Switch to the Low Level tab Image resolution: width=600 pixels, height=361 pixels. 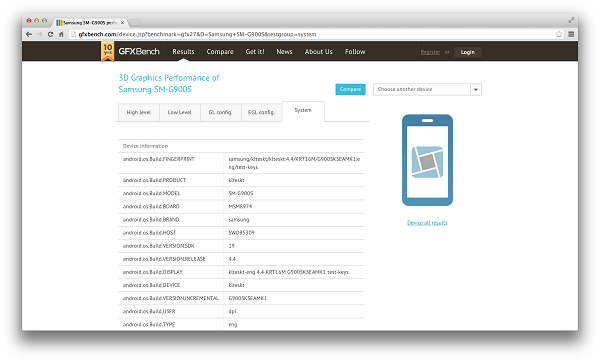tap(179, 112)
